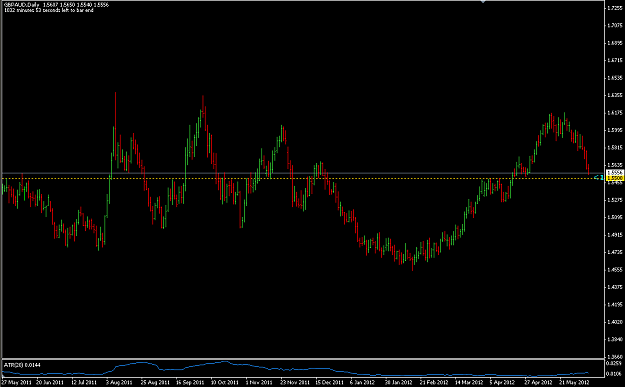Click the 16 Sep 2011 date label
Image resolution: width=625 pixels, height=387 pixels.
click(x=190, y=382)
